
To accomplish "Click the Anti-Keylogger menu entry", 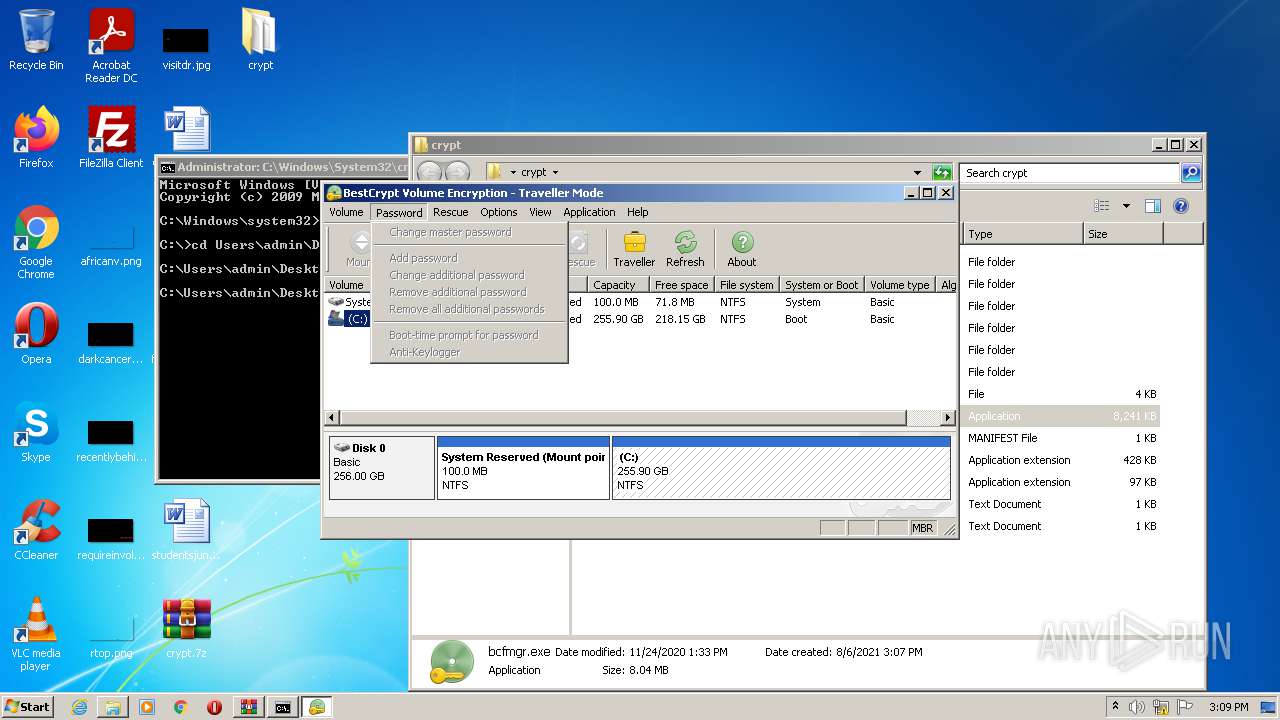I will 424,352.
